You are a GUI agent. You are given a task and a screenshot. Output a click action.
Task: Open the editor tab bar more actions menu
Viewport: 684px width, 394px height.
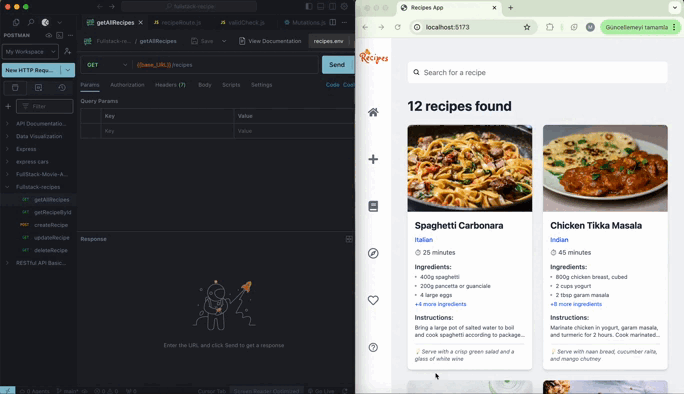pyautogui.click(x=345, y=22)
